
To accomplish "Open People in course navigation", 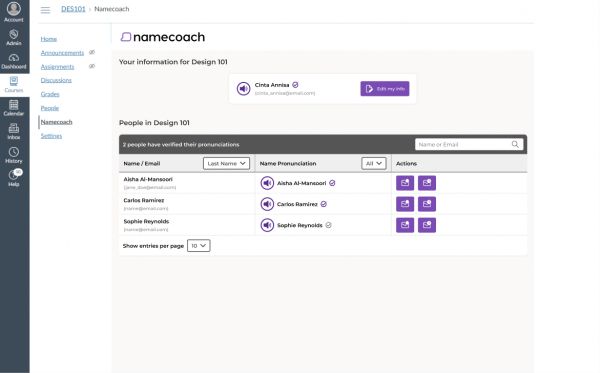I will click(50, 108).
